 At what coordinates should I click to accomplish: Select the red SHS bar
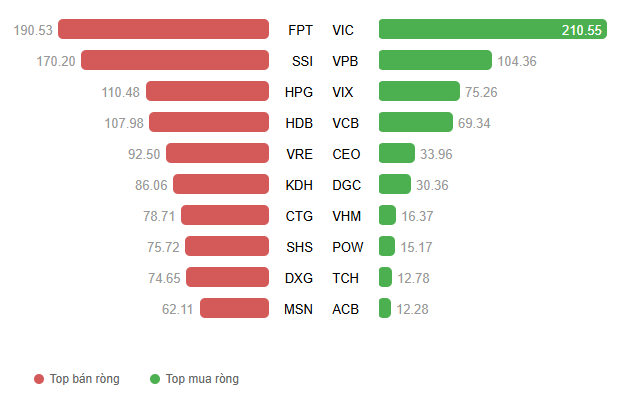pos(227,246)
